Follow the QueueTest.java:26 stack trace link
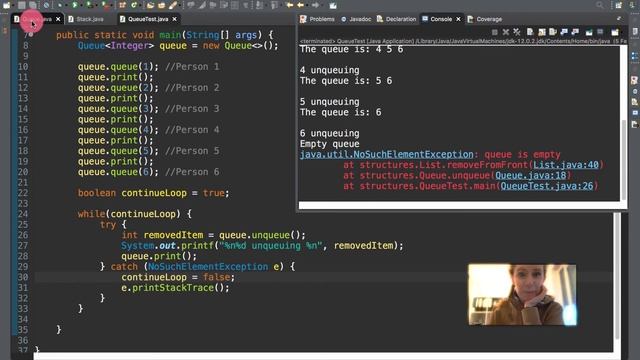 (x=547, y=186)
